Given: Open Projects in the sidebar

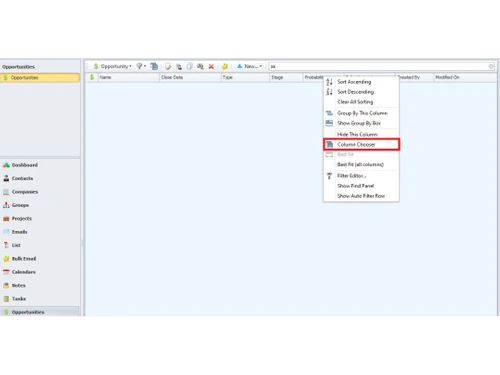Looking at the screenshot, I should pyautogui.click(x=40, y=218).
